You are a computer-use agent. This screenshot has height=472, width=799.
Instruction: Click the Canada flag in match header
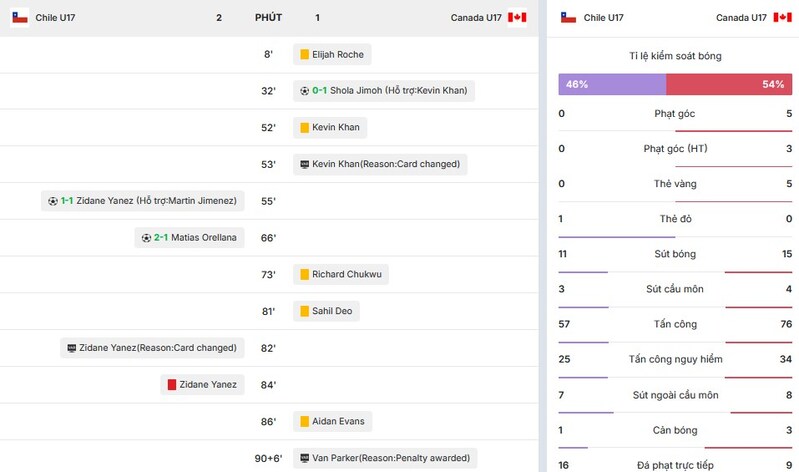click(x=517, y=17)
